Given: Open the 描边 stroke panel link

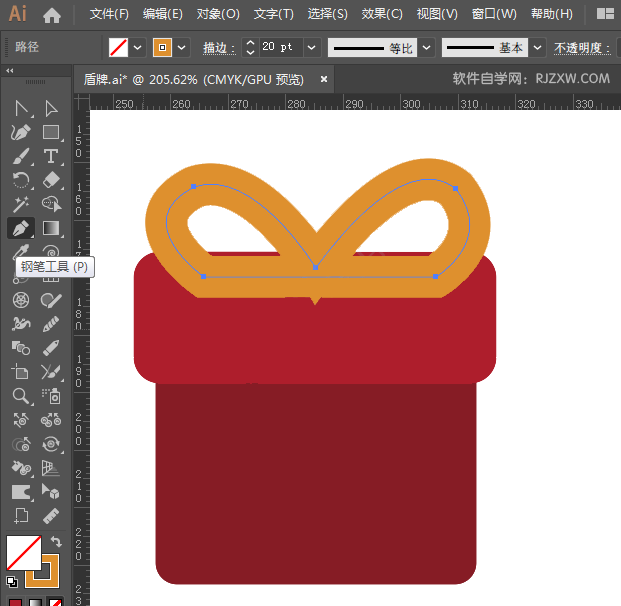Looking at the screenshot, I should (219, 48).
